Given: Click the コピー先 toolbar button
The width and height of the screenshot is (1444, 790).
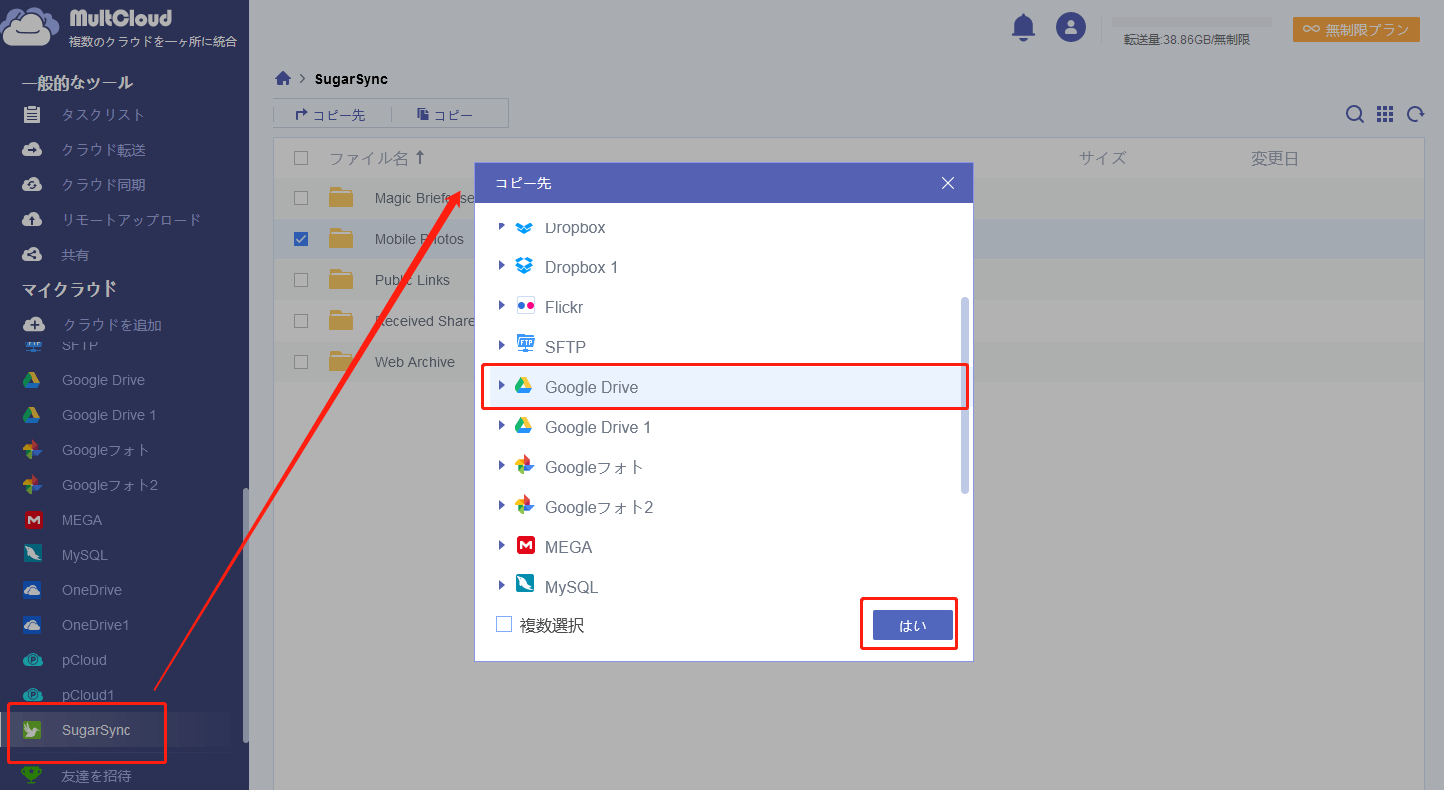Looking at the screenshot, I should [331, 115].
